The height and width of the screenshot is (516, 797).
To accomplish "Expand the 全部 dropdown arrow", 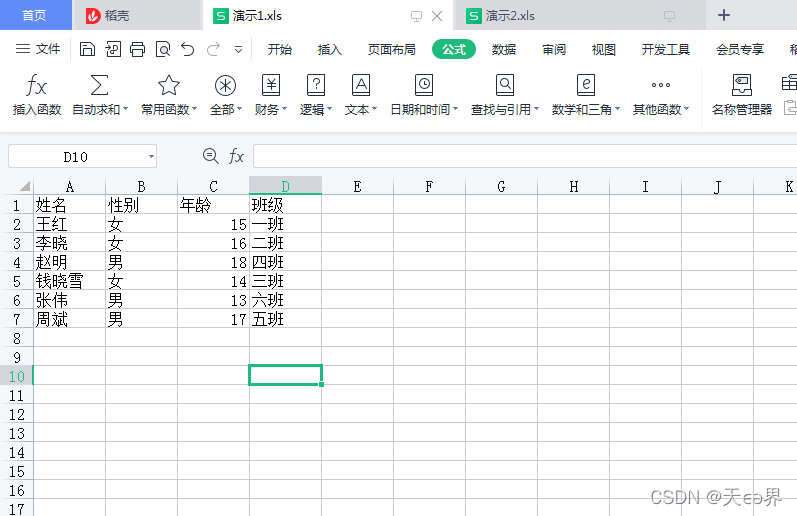I will [239, 109].
